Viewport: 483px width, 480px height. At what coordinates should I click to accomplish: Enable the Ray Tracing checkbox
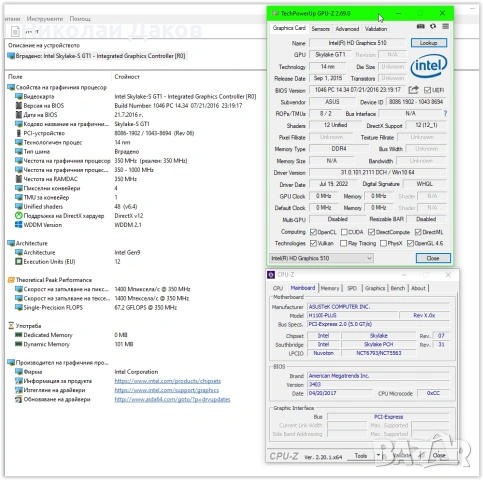tap(343, 243)
